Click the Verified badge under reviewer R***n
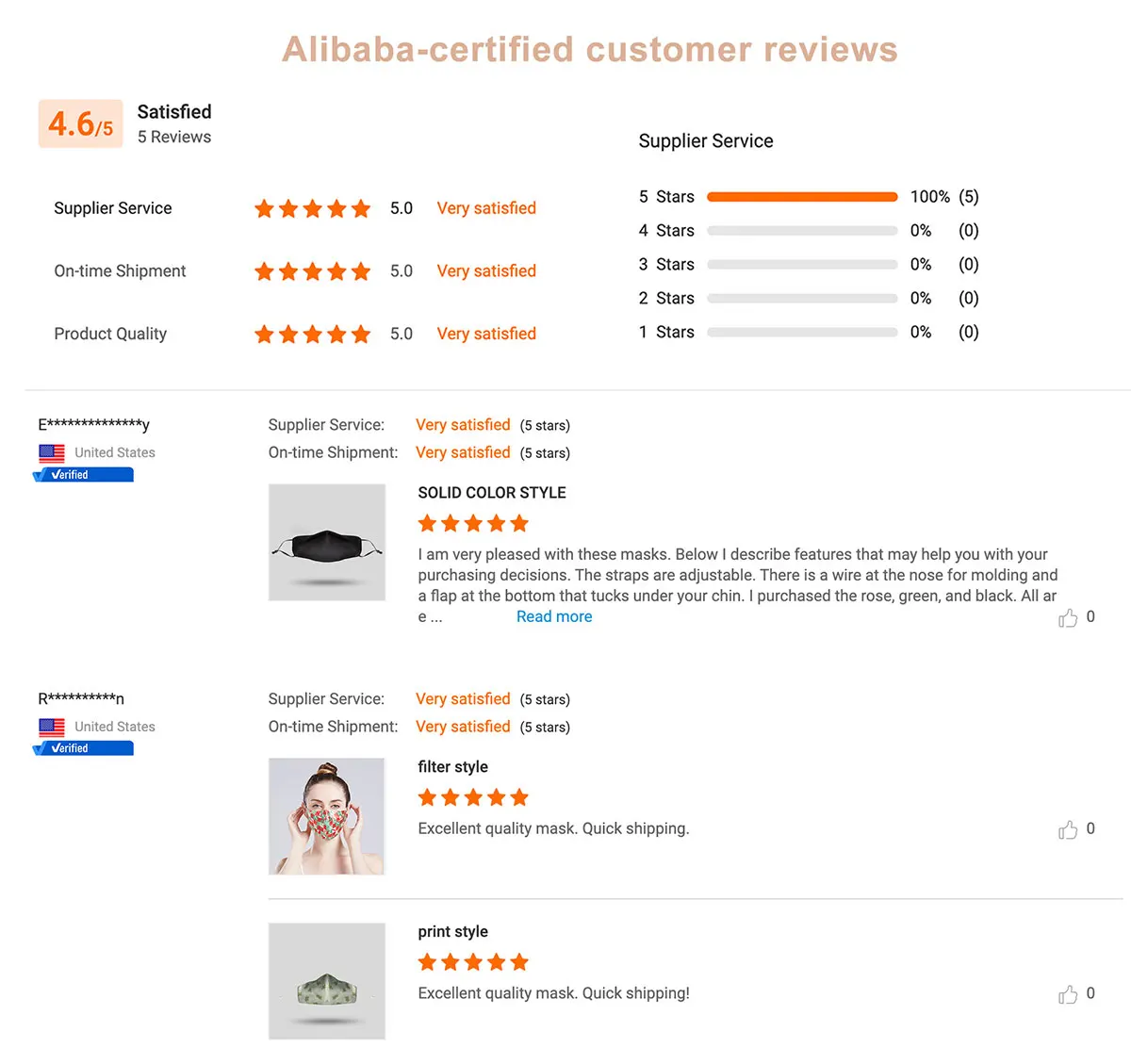Screen dimensions: 1131x1064 point(83,748)
